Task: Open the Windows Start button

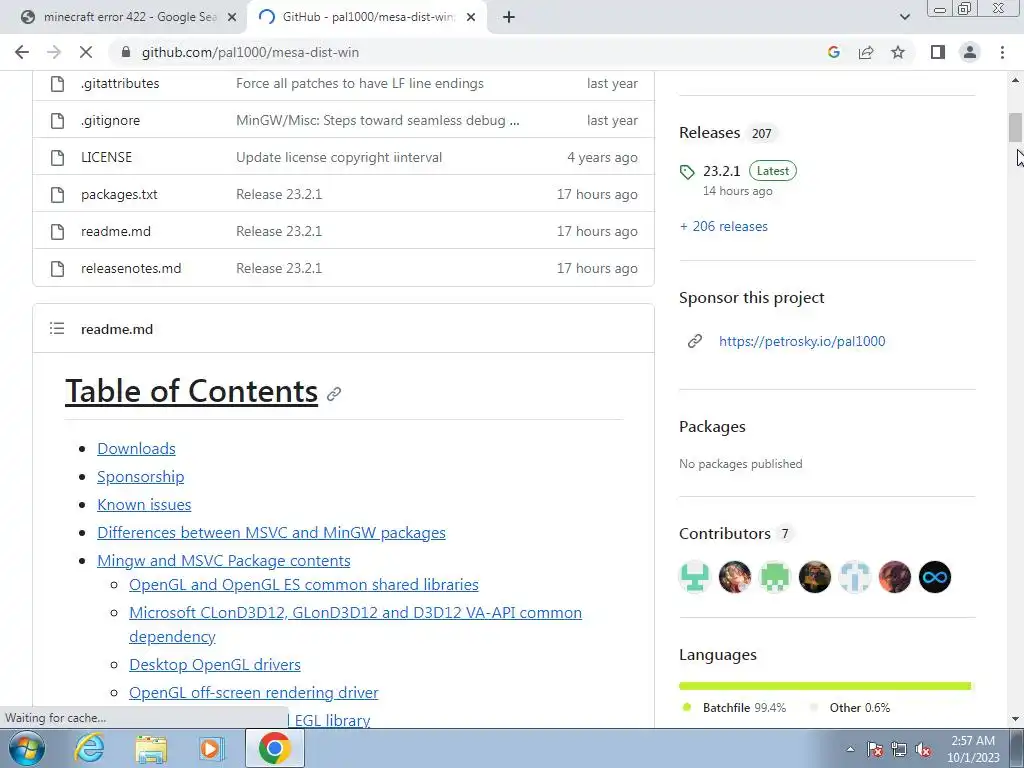Action: [x=27, y=748]
